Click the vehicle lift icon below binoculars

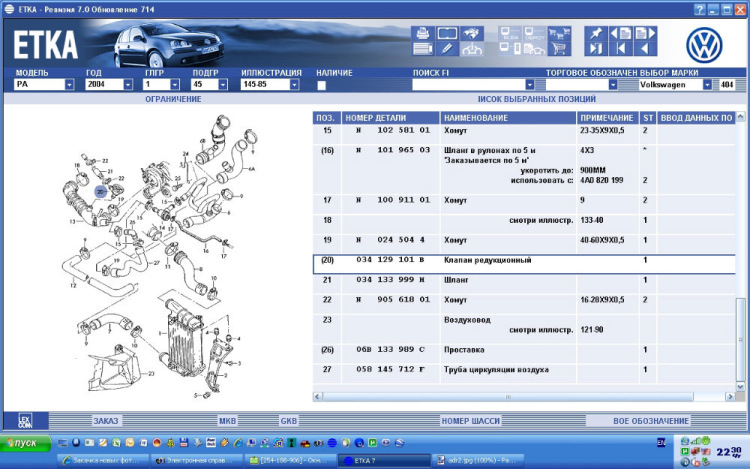[472, 49]
